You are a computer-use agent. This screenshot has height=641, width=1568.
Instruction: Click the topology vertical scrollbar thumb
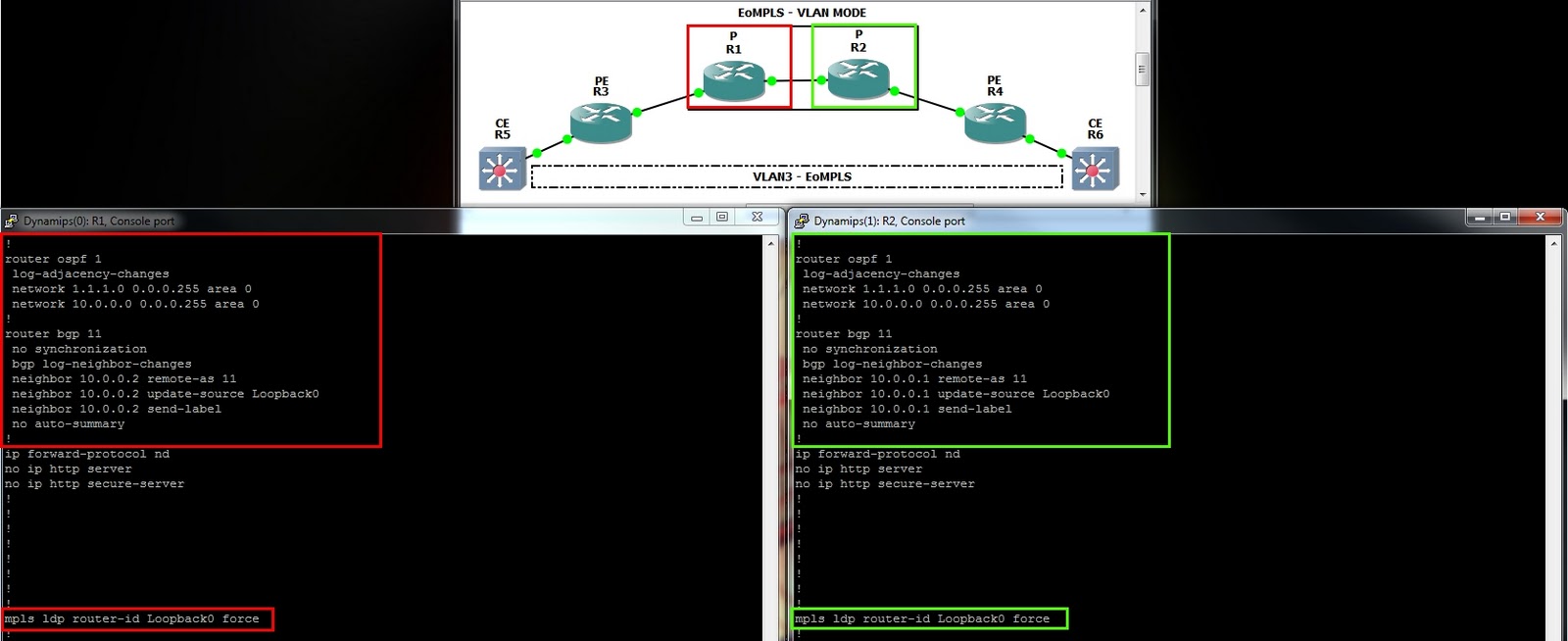pyautogui.click(x=1142, y=70)
